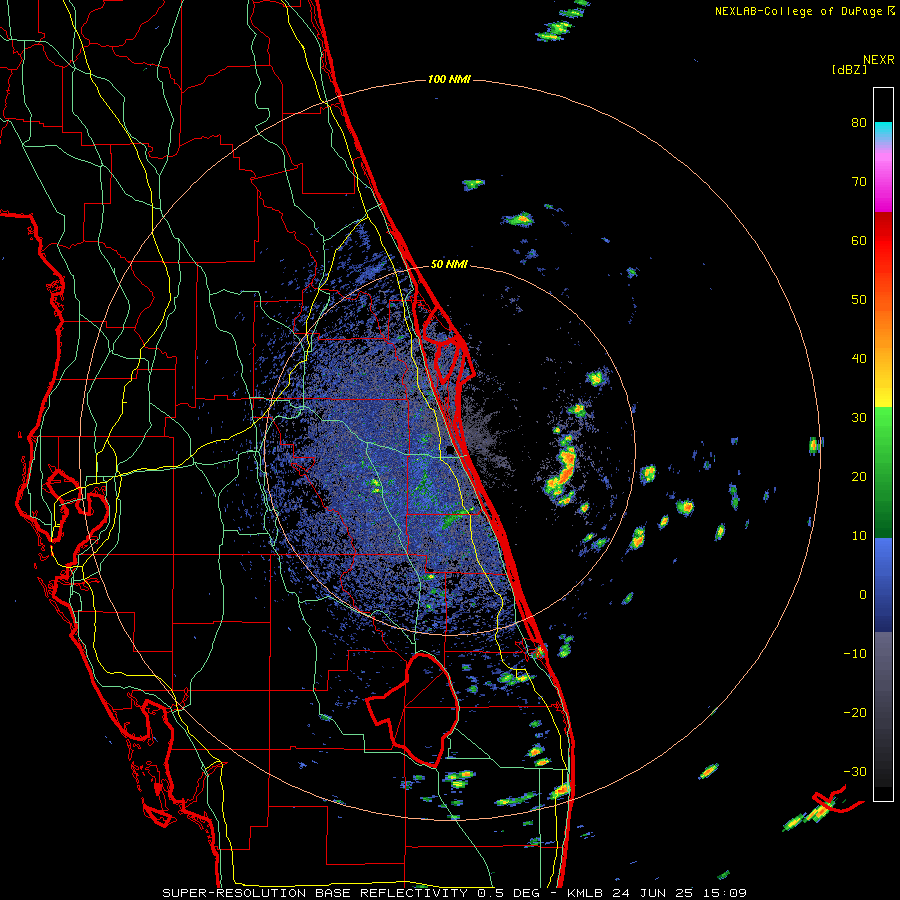Click the green band of the reflectivity color bar
900x900 pixels.
(x=883, y=471)
